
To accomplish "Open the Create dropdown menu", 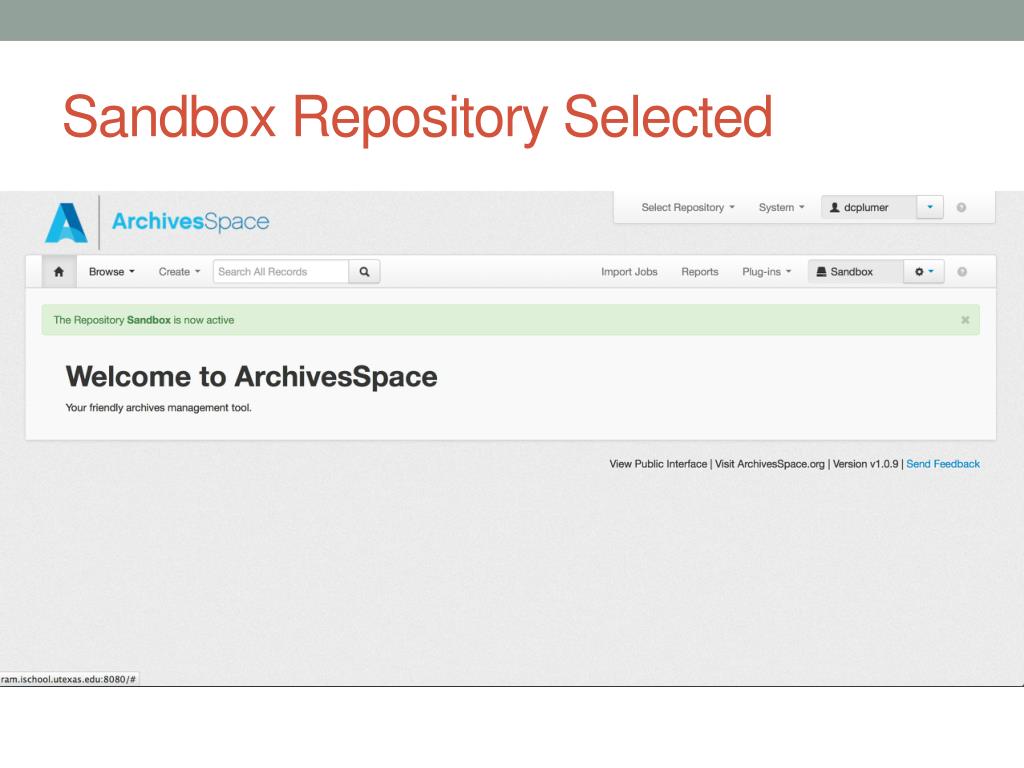I will (179, 272).
